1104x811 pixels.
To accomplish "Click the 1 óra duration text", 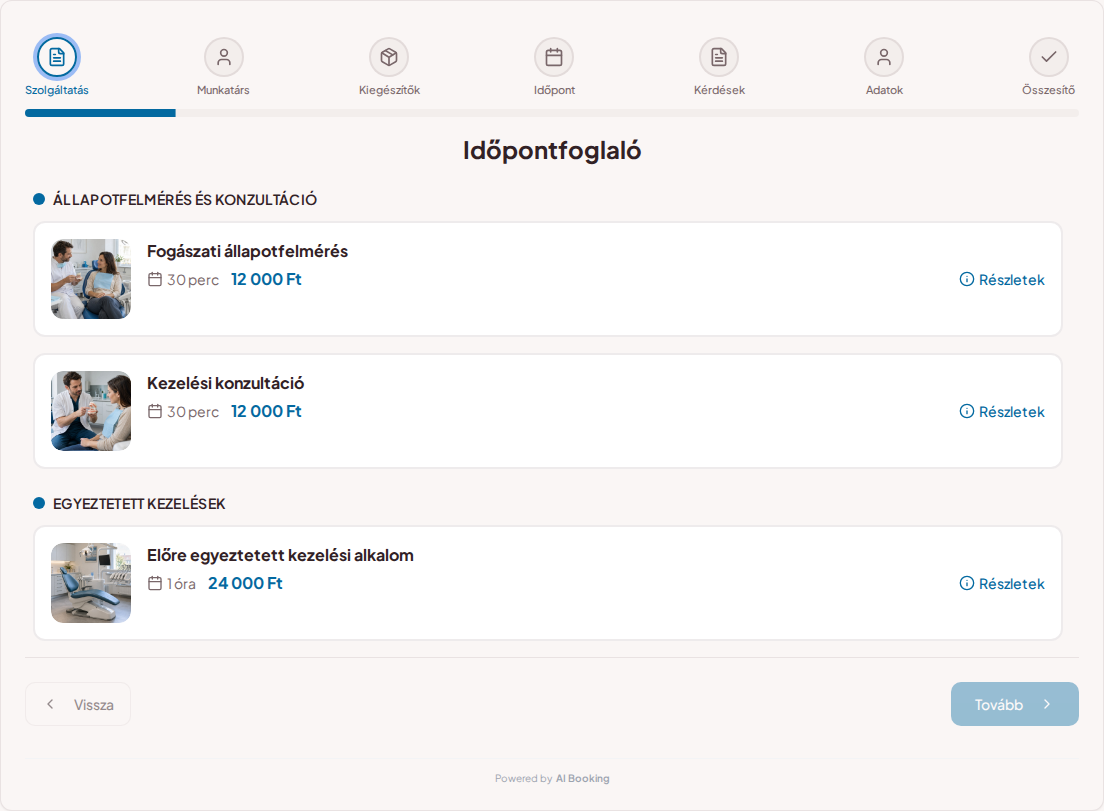I will pos(181,584).
